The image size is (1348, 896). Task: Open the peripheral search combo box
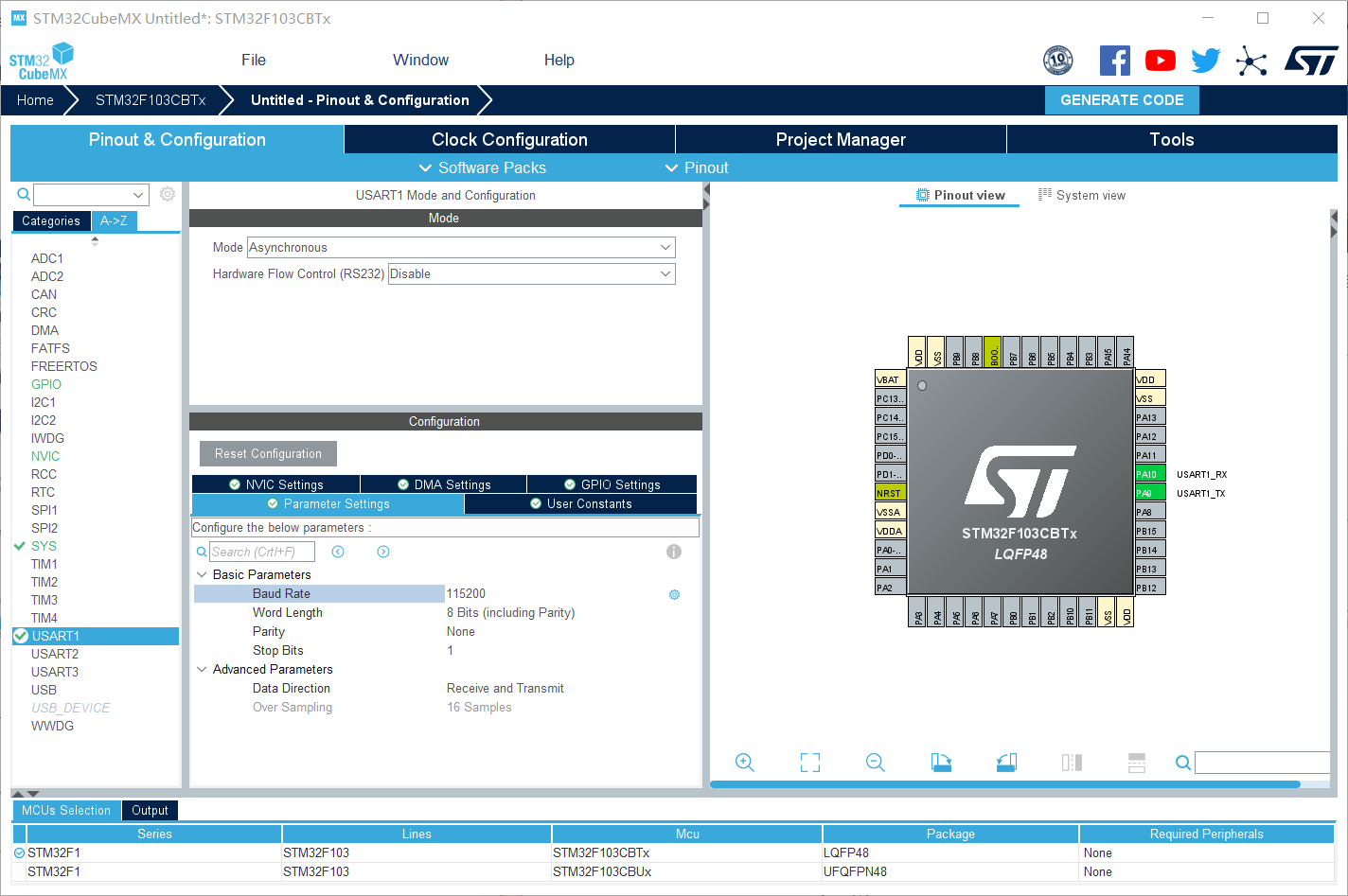click(91, 195)
